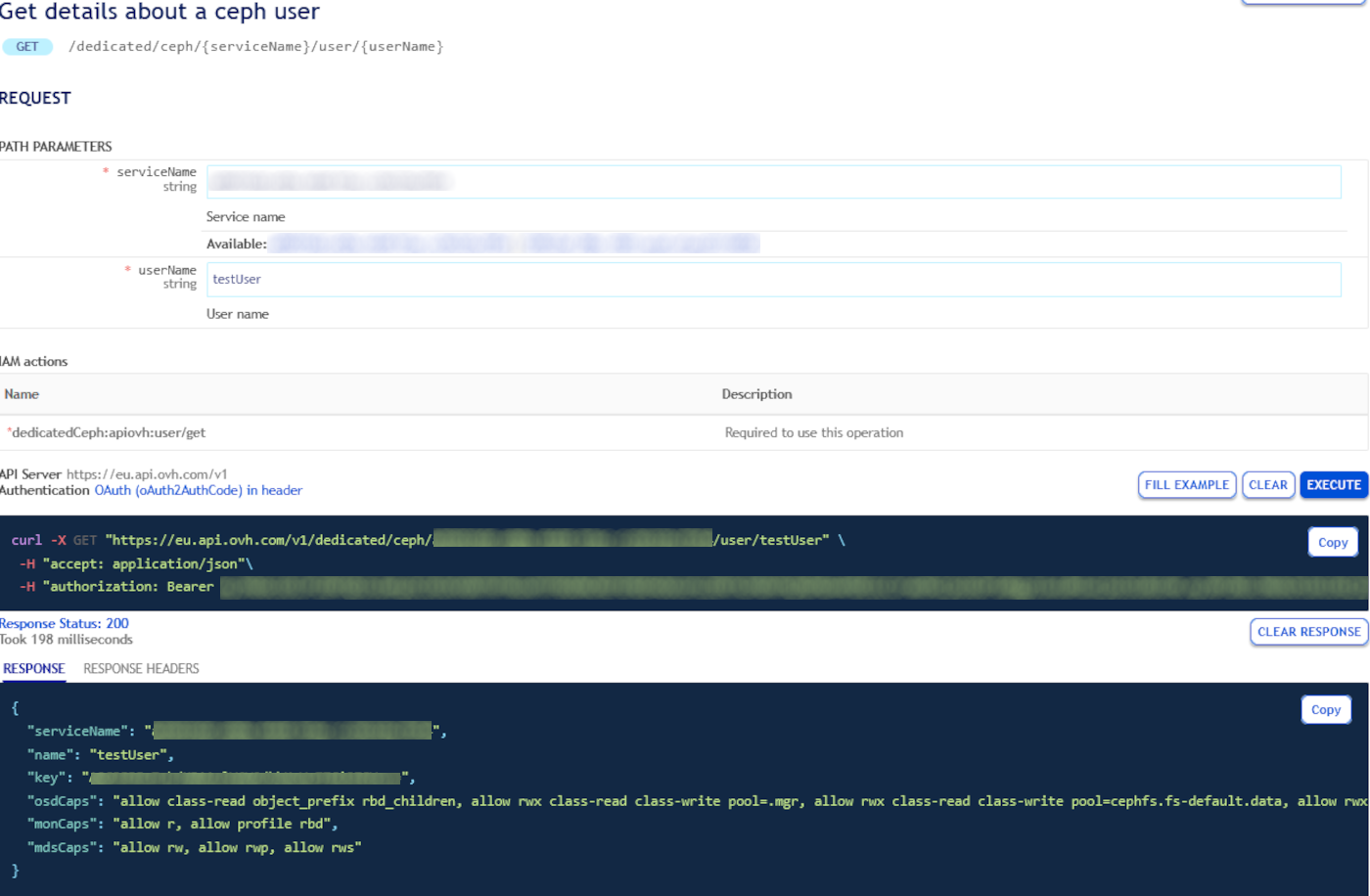Copy the JSON response body
The image size is (1370, 896).
tap(1325, 709)
